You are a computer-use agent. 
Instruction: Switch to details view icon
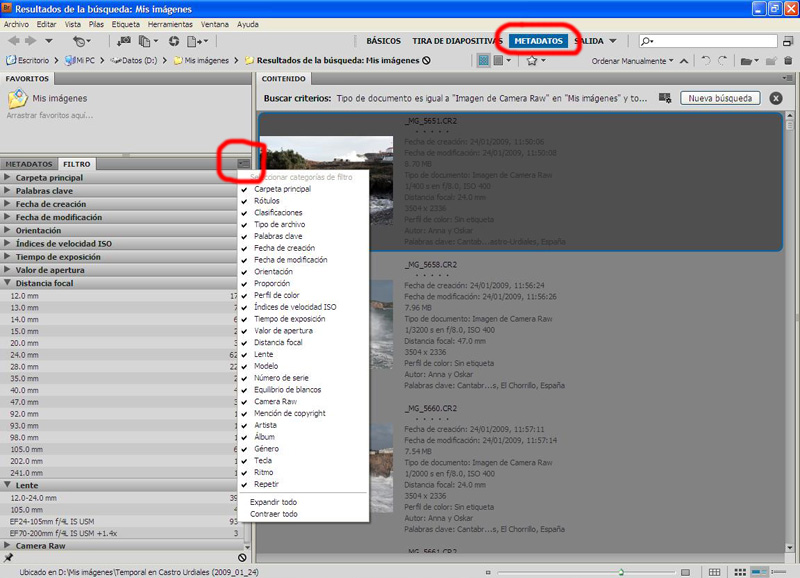click(x=759, y=572)
